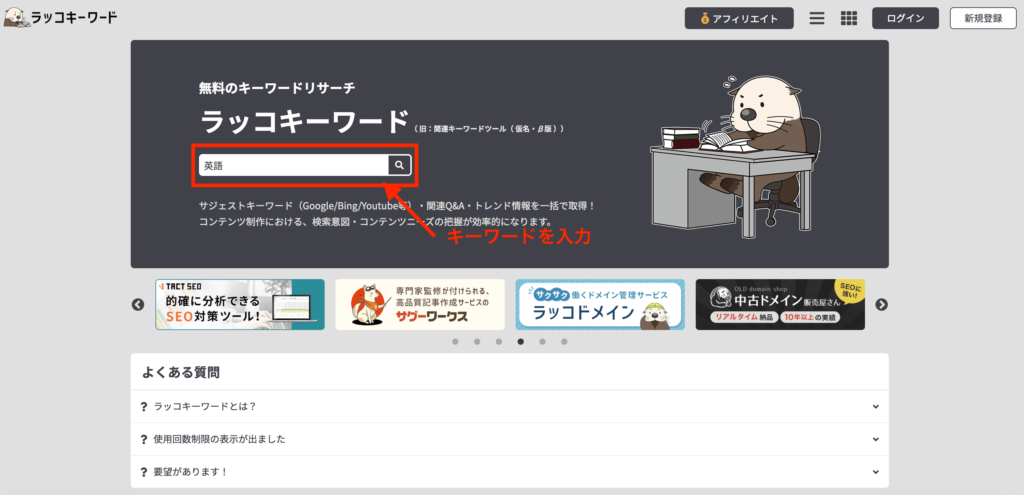Select the fifth carousel pagination dot
The image size is (1024, 495).
542,342
